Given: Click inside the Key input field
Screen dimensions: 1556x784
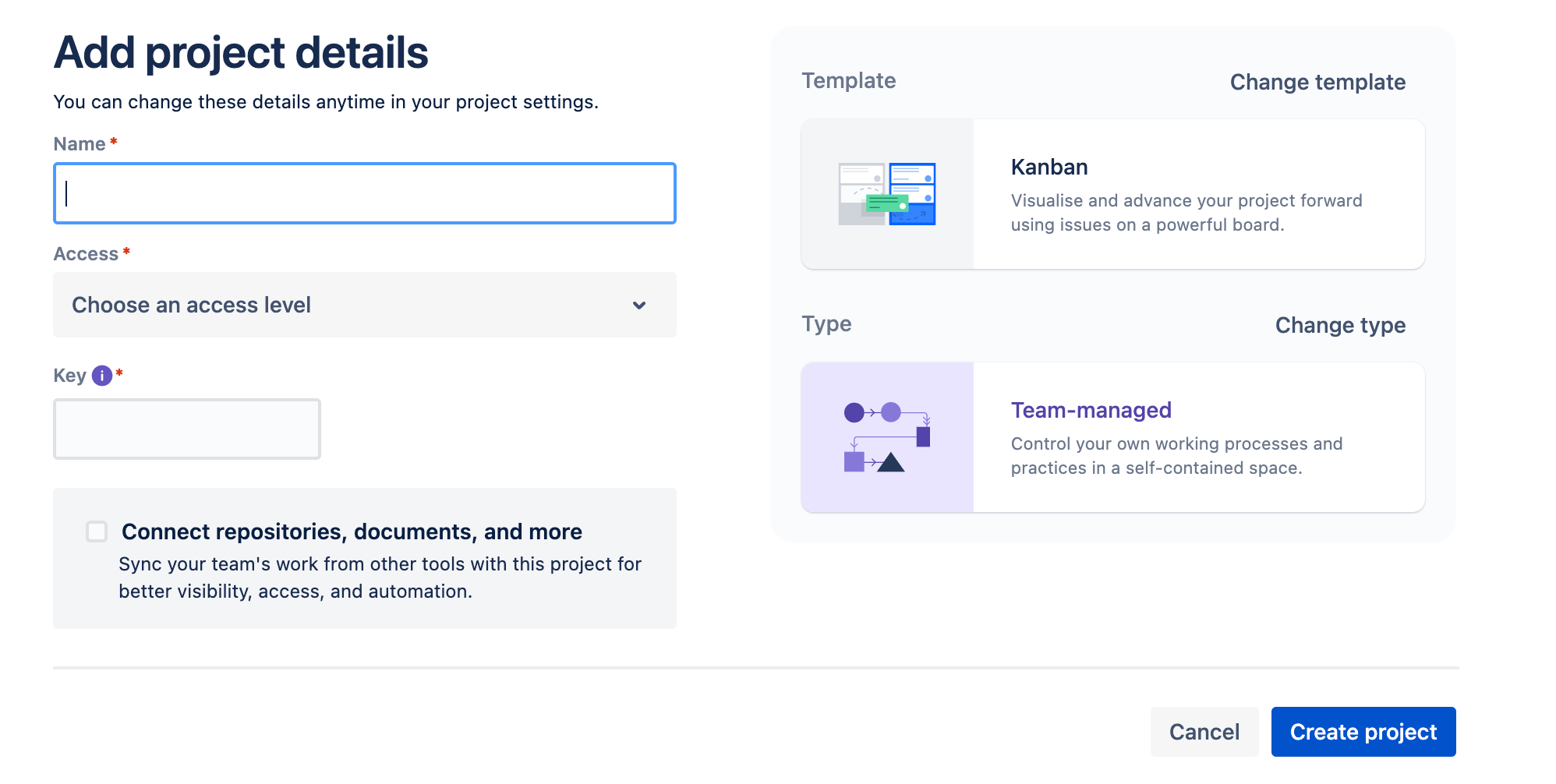Looking at the screenshot, I should [187, 428].
